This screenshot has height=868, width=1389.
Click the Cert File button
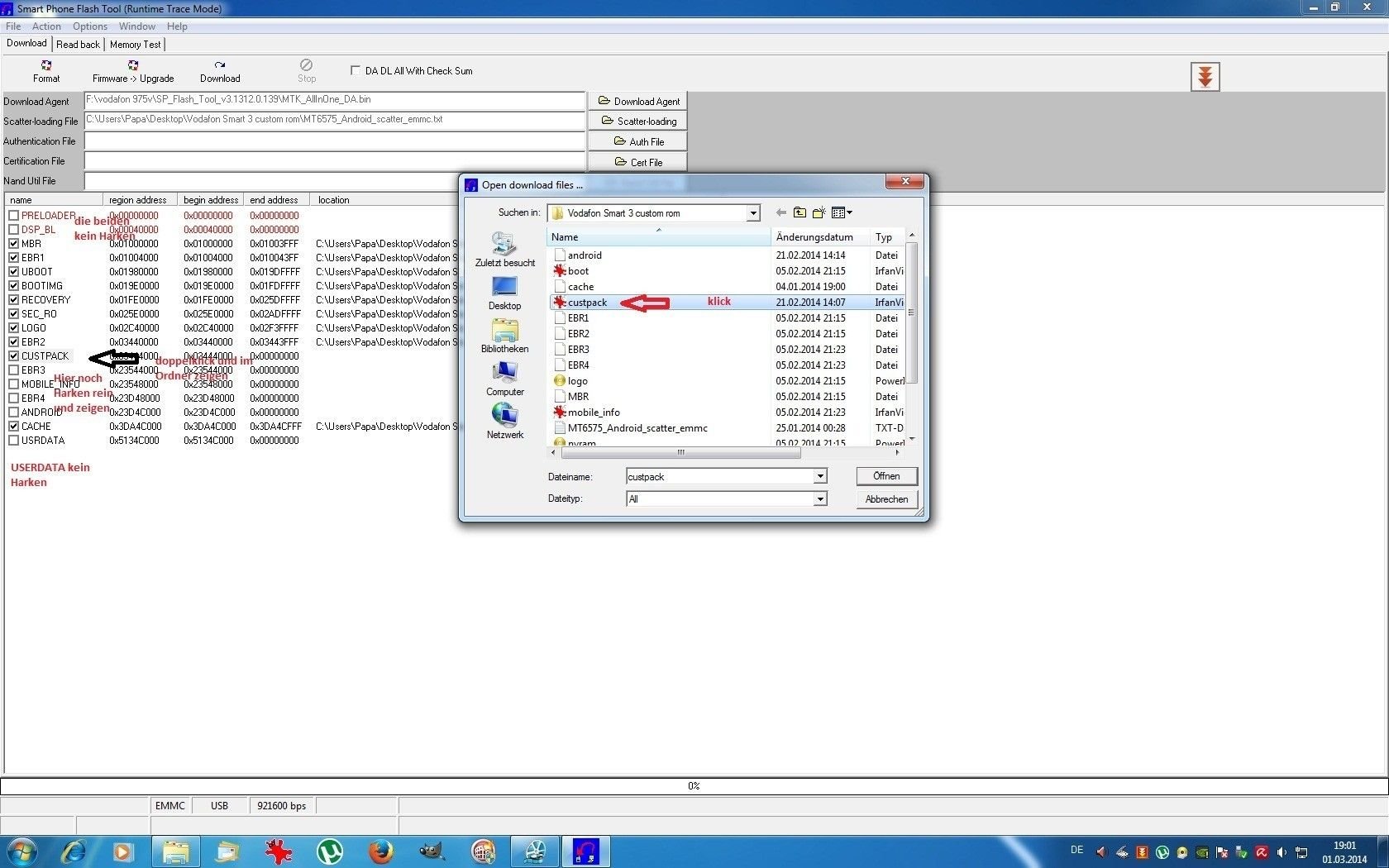[x=637, y=162]
